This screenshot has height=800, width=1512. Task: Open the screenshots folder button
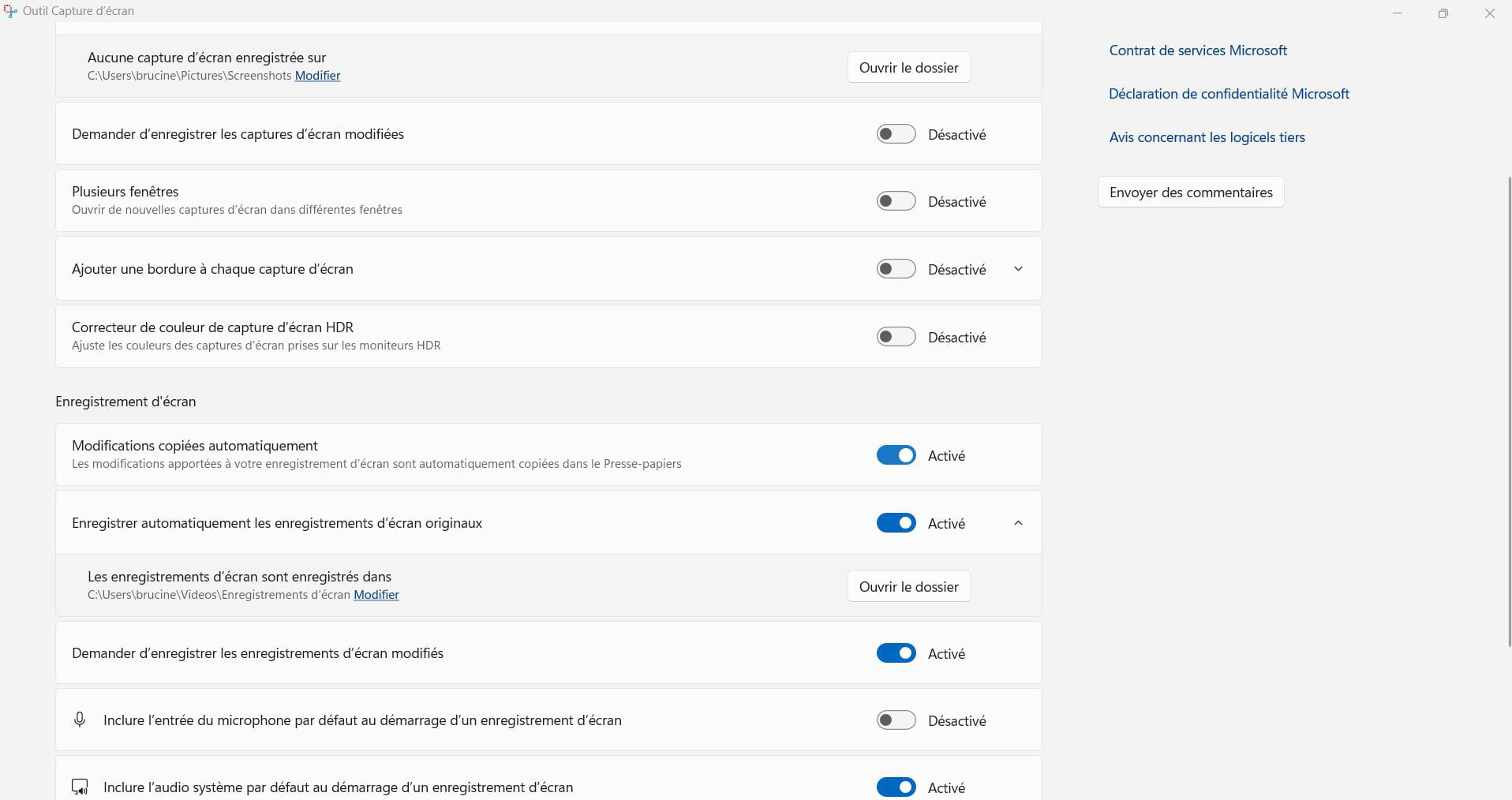coord(908,68)
